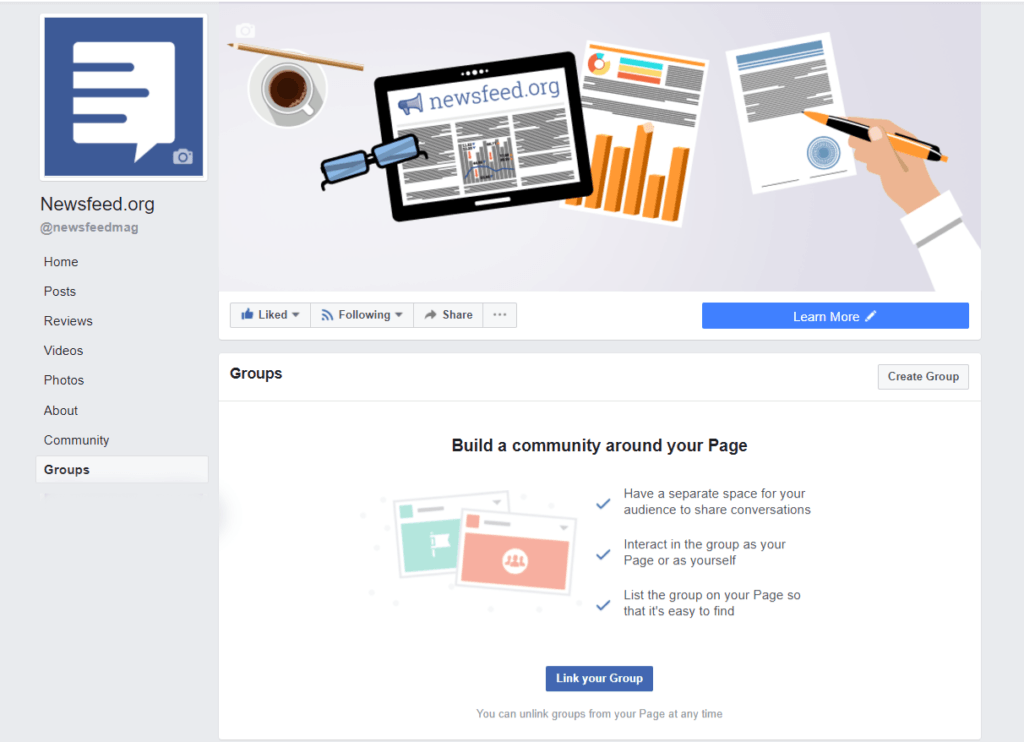Click the profile picture camera icon
Viewport: 1024px width, 742px height.
(x=183, y=157)
